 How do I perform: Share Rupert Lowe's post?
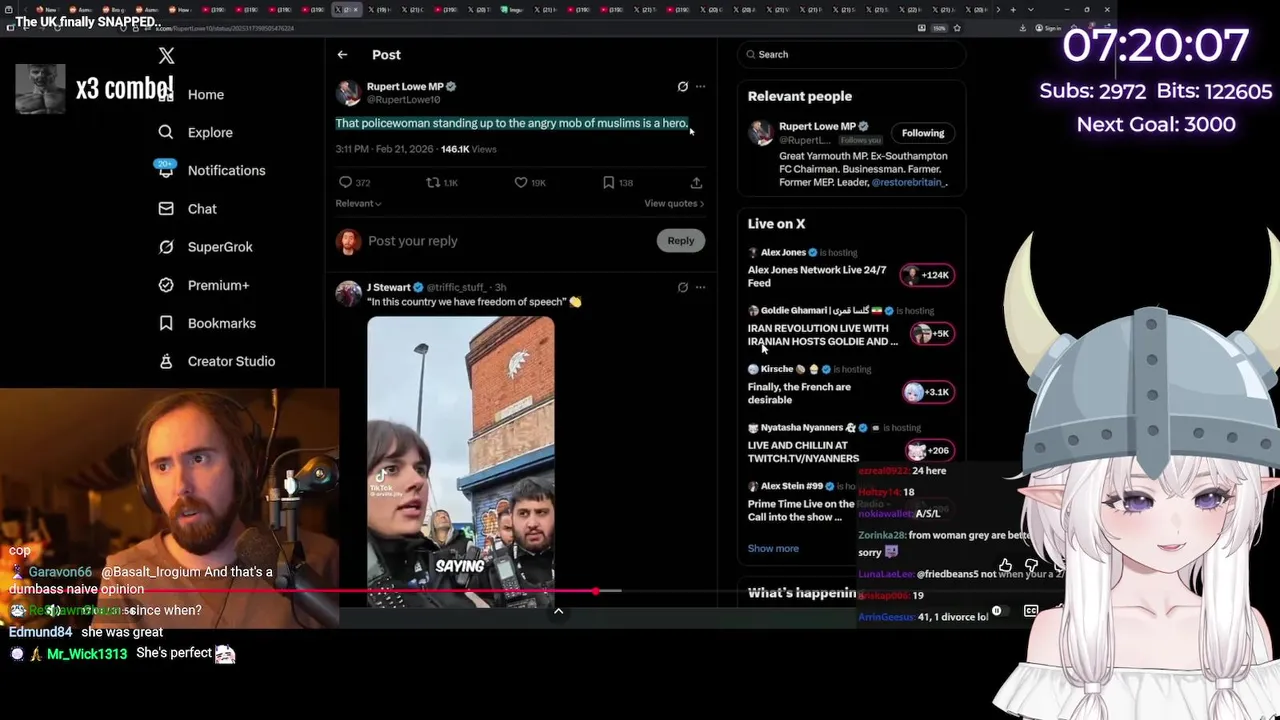point(696,183)
